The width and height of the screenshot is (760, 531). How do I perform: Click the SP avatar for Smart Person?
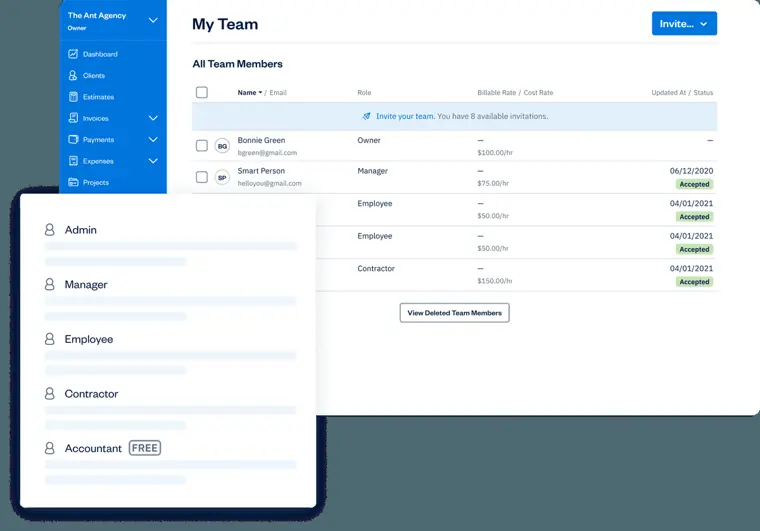[x=222, y=177]
